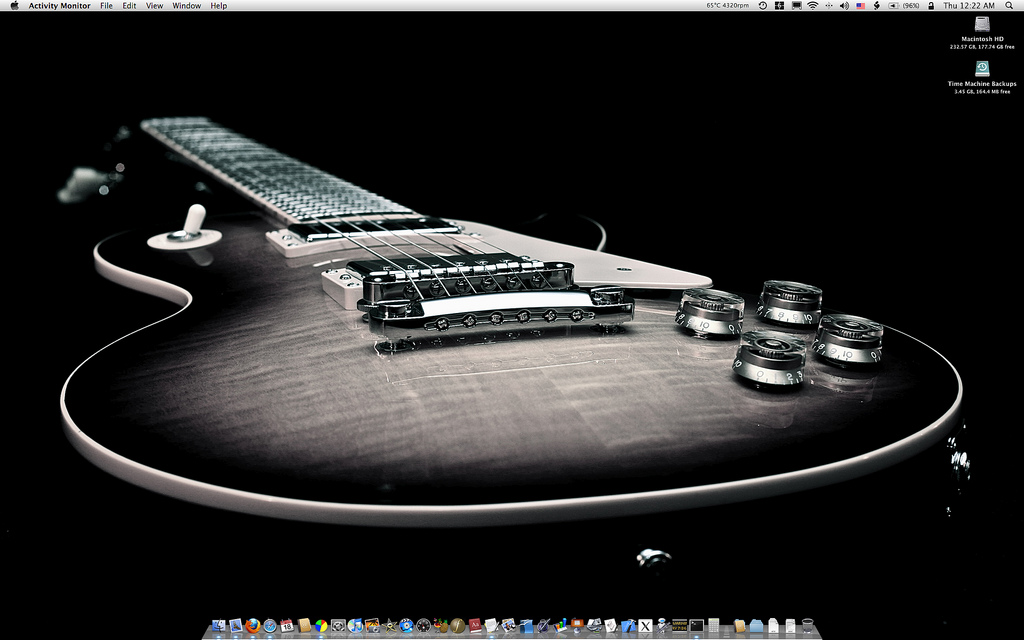Open Spotlight search magnifier
The image size is (1024, 640).
pos(1009,5)
